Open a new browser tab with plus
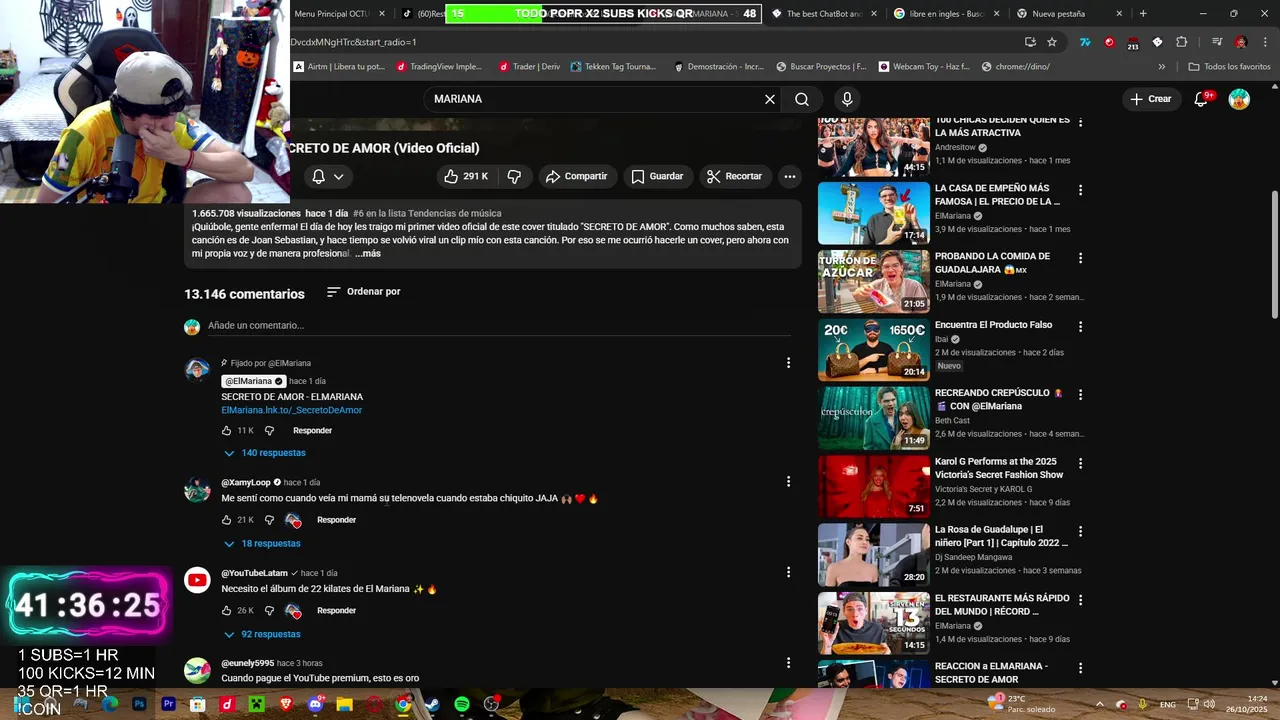 pyautogui.click(x=1143, y=14)
